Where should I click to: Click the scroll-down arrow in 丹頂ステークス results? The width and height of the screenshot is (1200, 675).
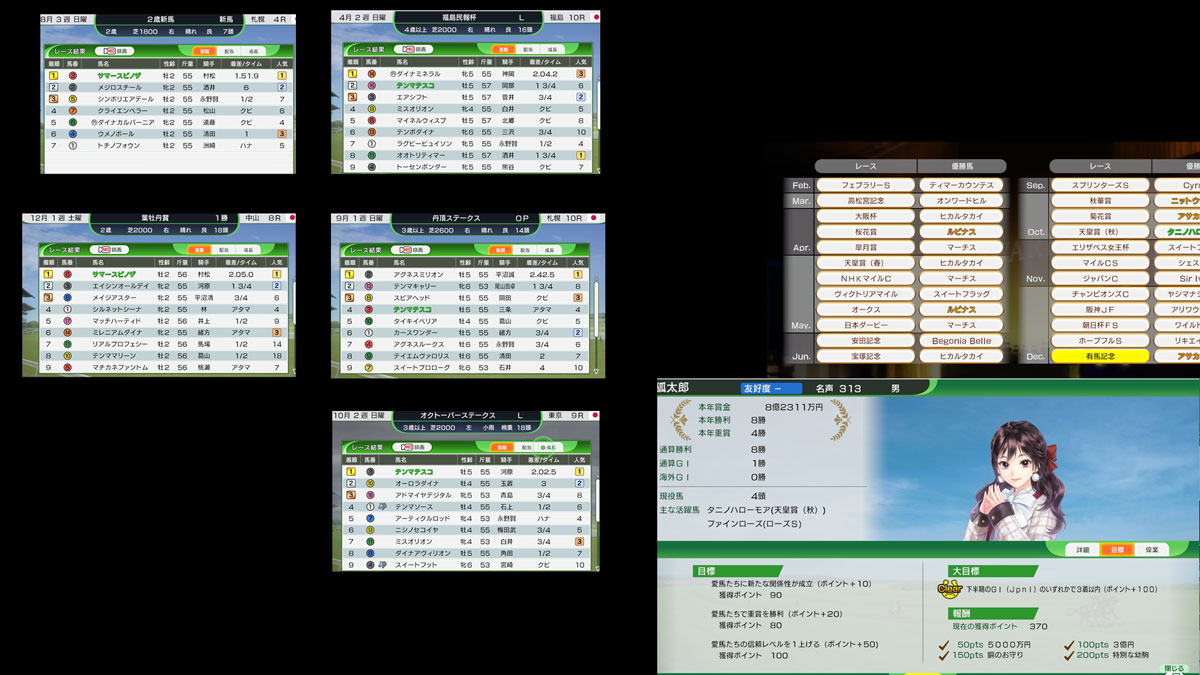[598, 372]
